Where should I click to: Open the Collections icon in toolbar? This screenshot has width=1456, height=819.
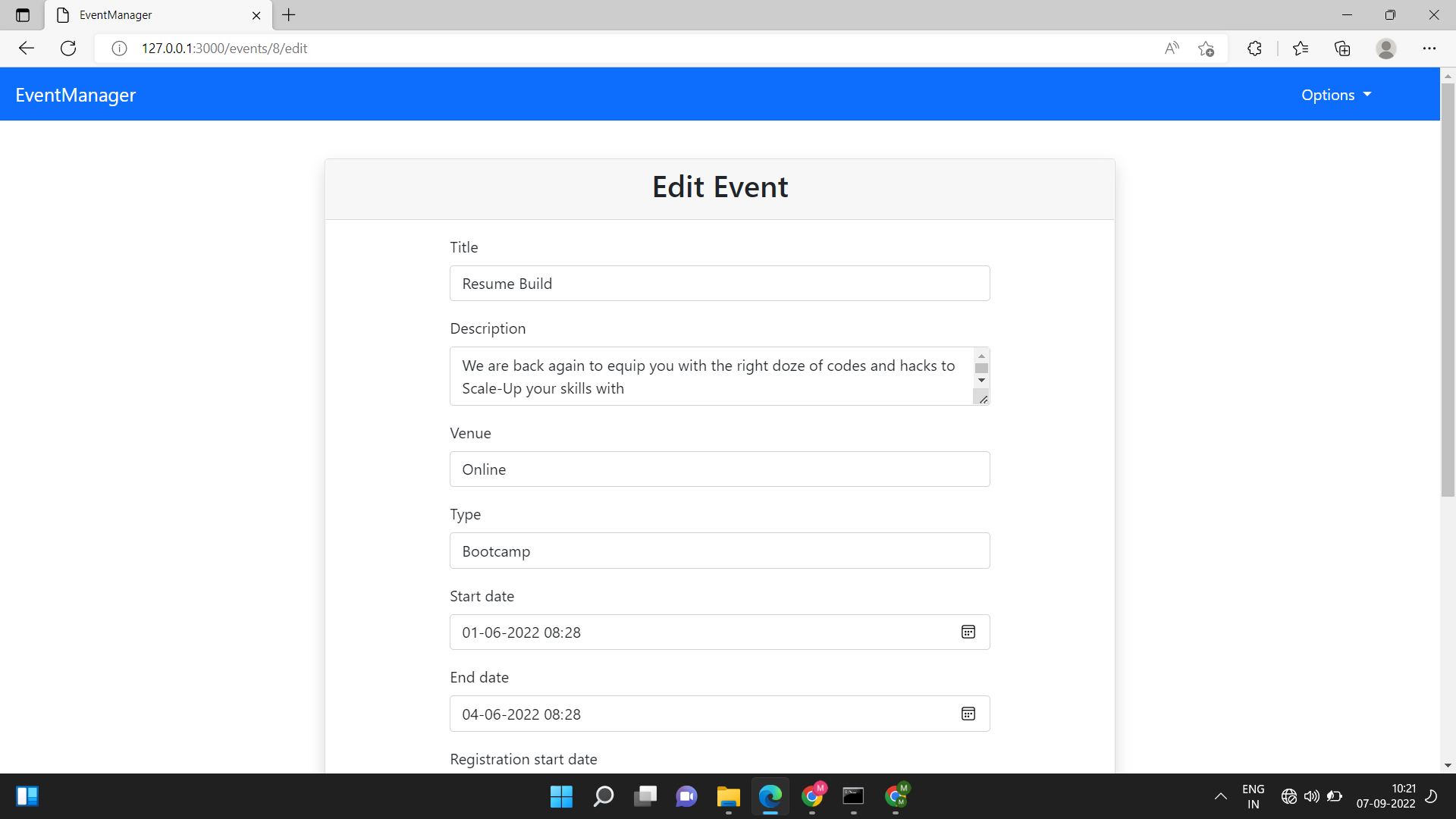[1342, 49]
